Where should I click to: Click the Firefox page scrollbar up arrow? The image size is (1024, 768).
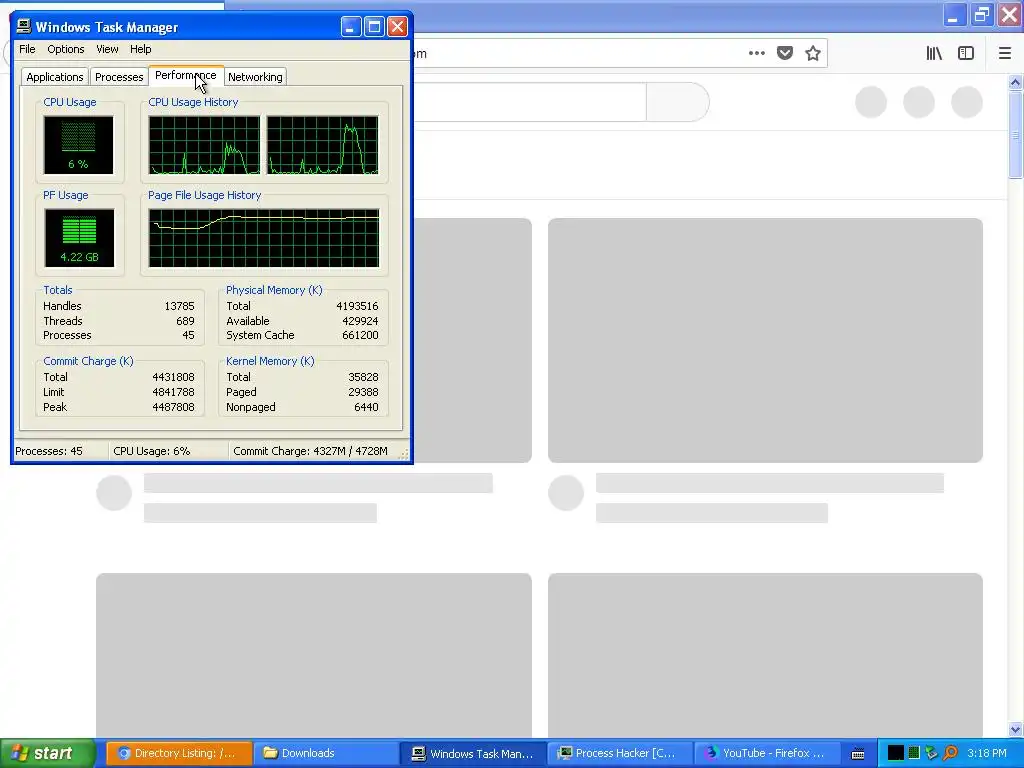pos(1015,82)
